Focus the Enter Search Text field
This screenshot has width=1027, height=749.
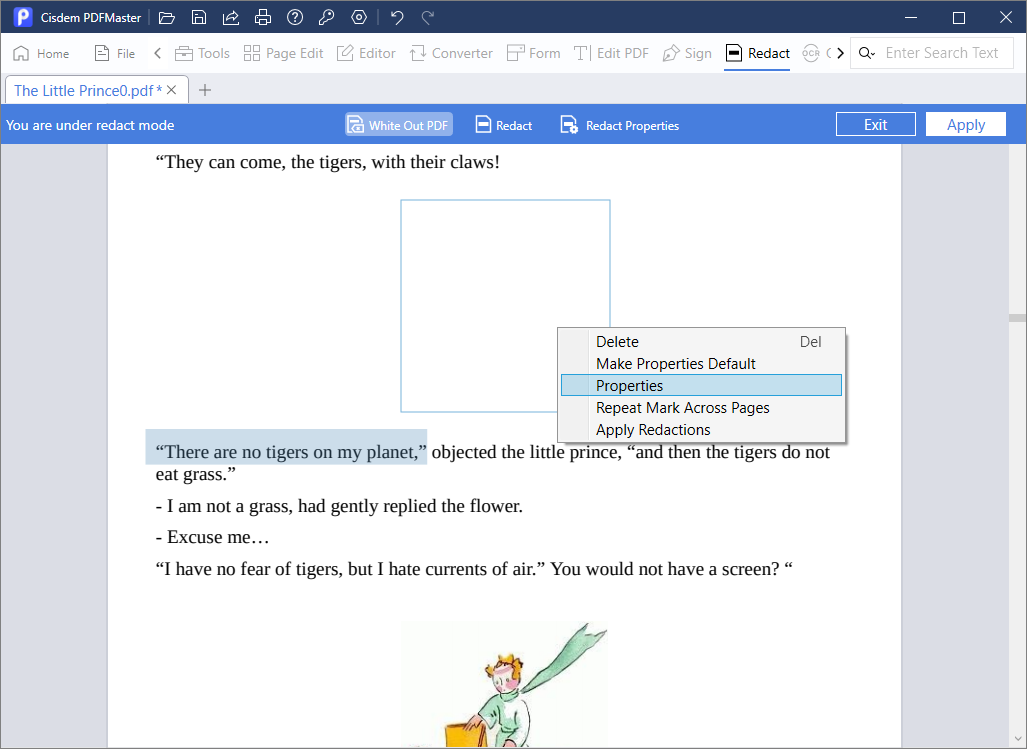[942, 53]
